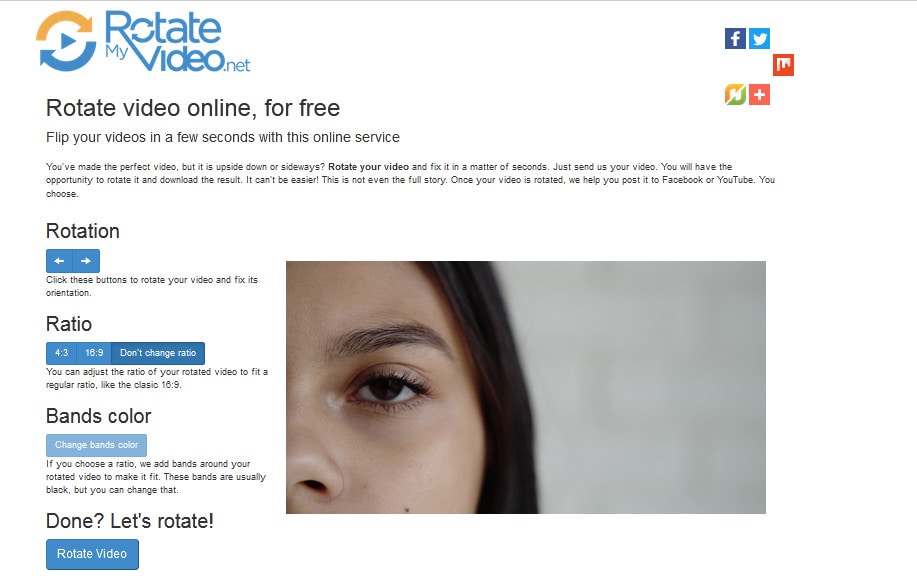Click the orange and green share icon
The width and height of the screenshot is (917, 578).
[x=735, y=94]
